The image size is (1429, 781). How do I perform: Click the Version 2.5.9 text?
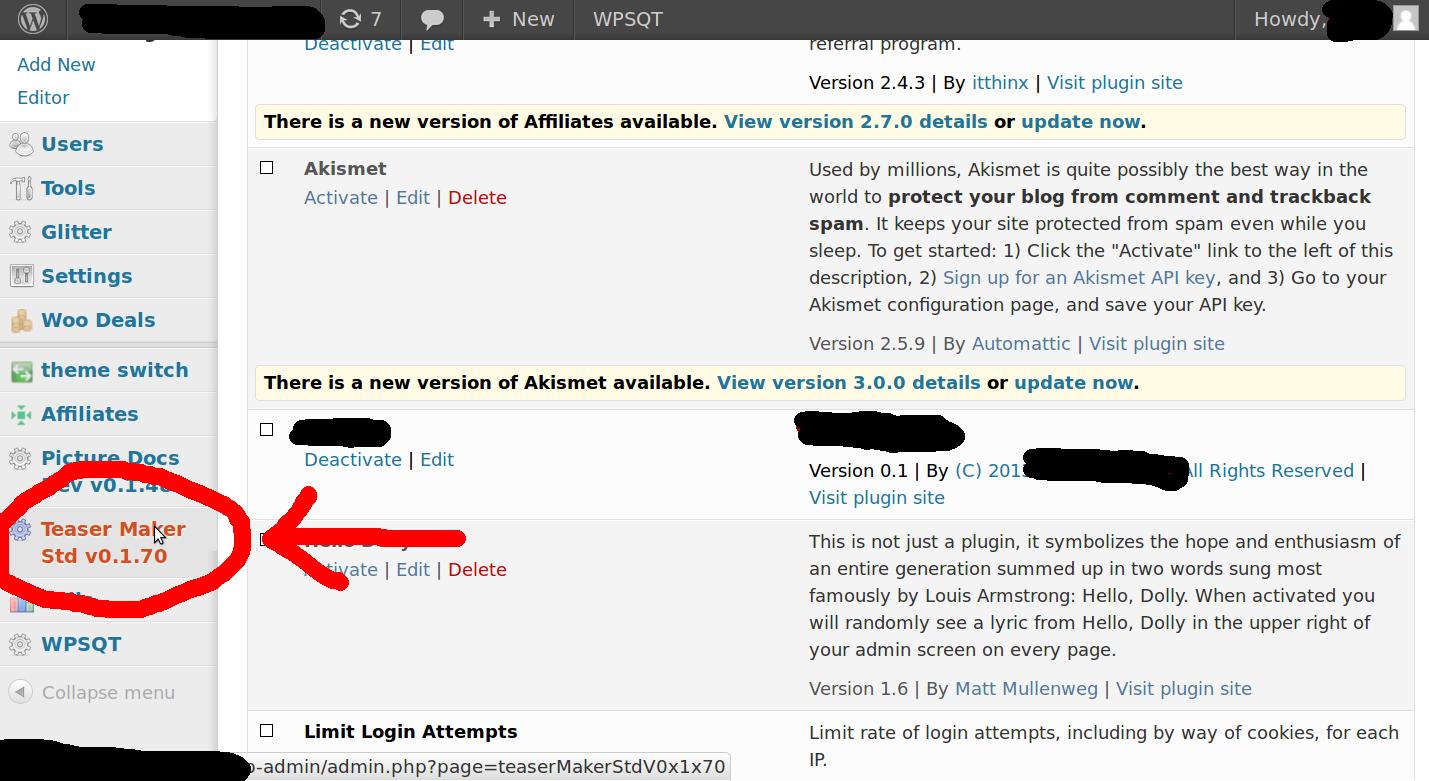pyautogui.click(x=867, y=343)
